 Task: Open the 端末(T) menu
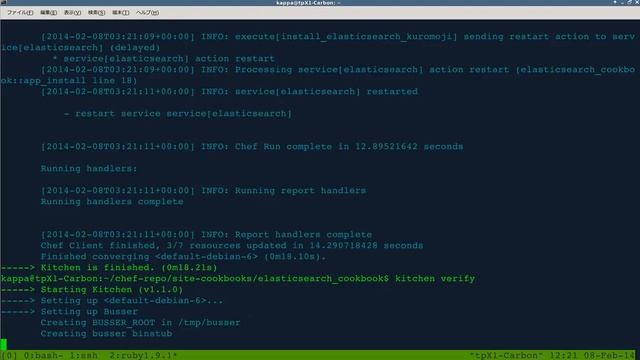point(120,13)
